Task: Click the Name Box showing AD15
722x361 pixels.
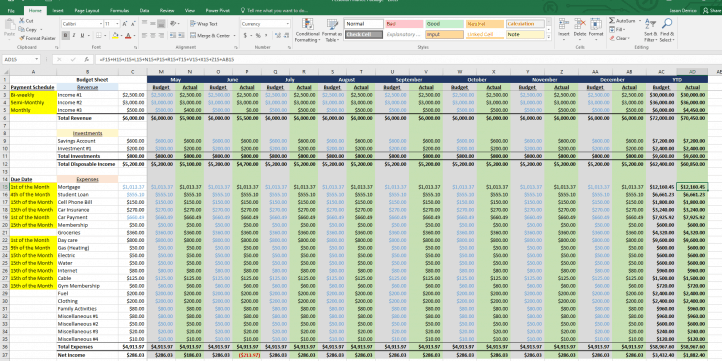Action: (x=21, y=59)
